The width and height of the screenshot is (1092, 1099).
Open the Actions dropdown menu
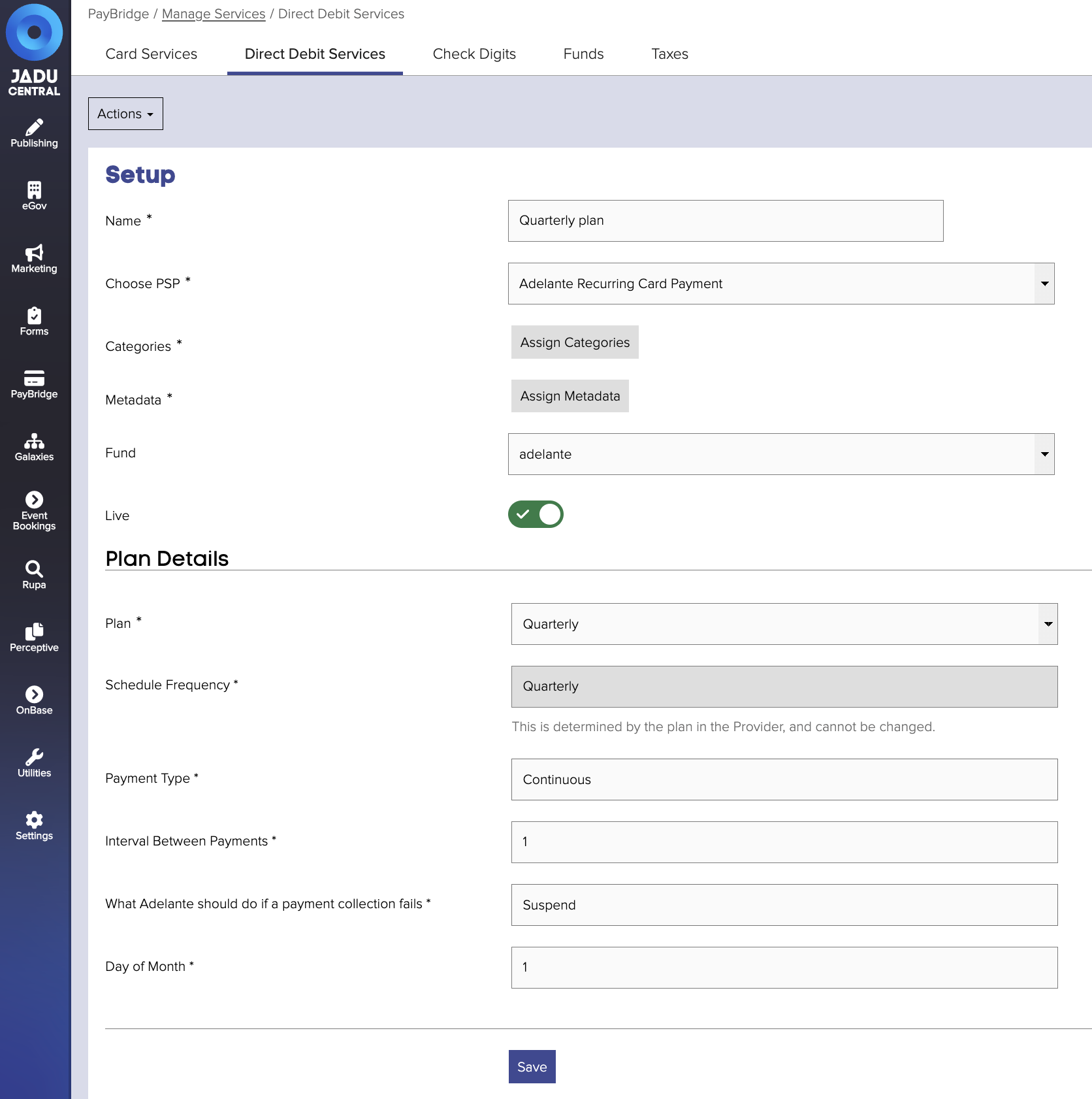point(125,114)
